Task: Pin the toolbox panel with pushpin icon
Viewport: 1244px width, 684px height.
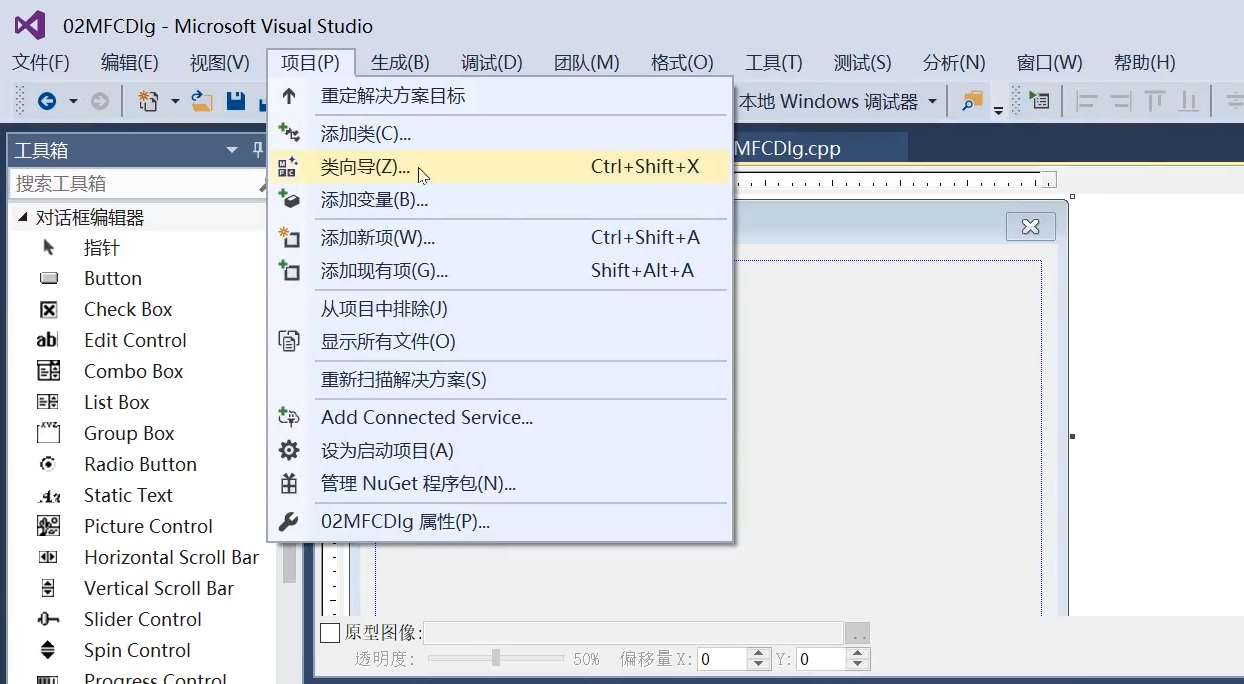Action: (x=258, y=150)
